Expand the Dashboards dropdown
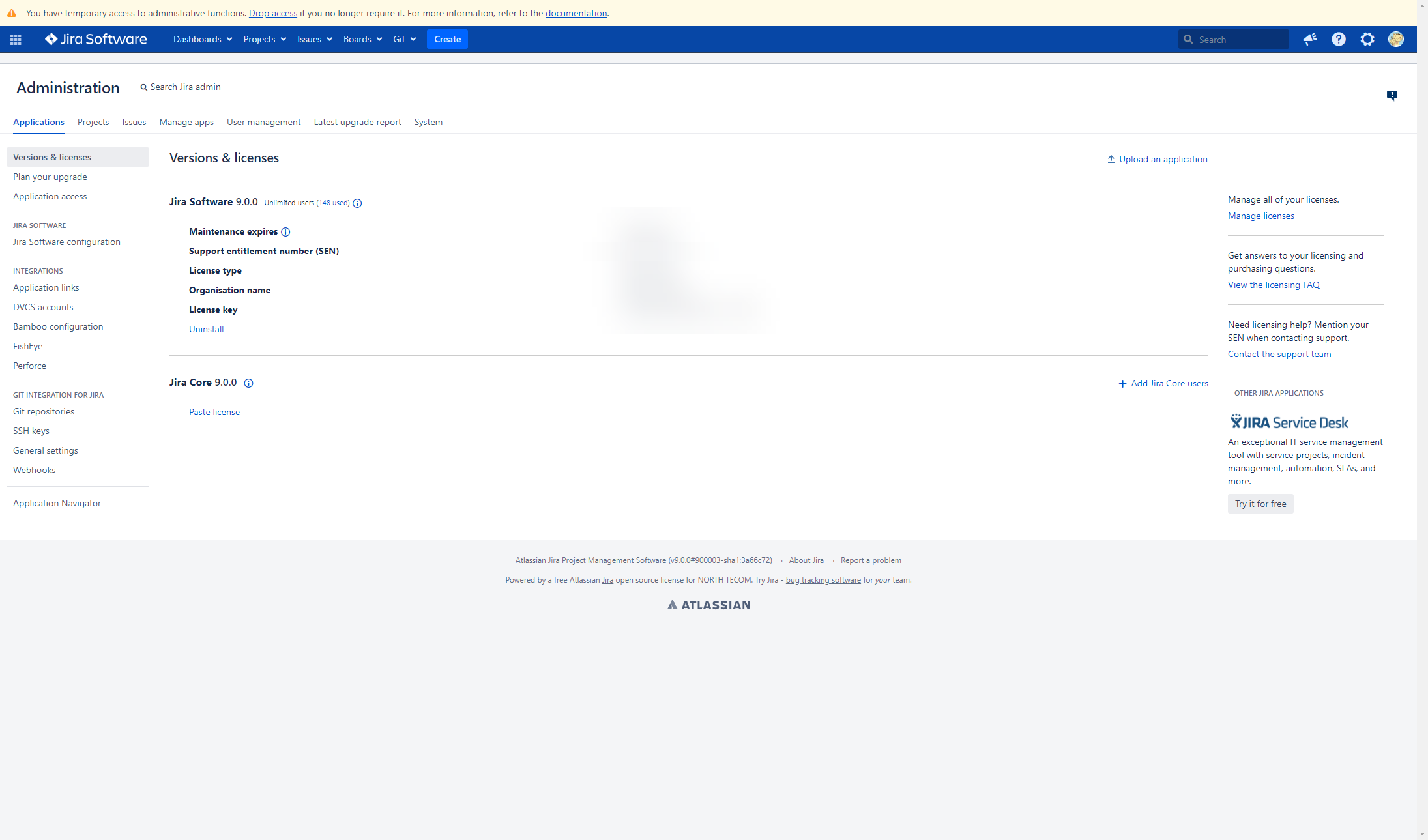The width and height of the screenshot is (1428, 840). 203,39
